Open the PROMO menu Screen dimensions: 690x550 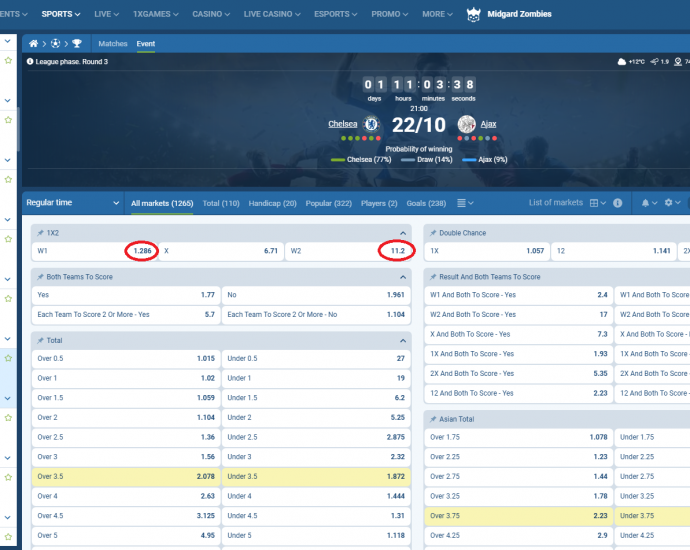coord(390,14)
